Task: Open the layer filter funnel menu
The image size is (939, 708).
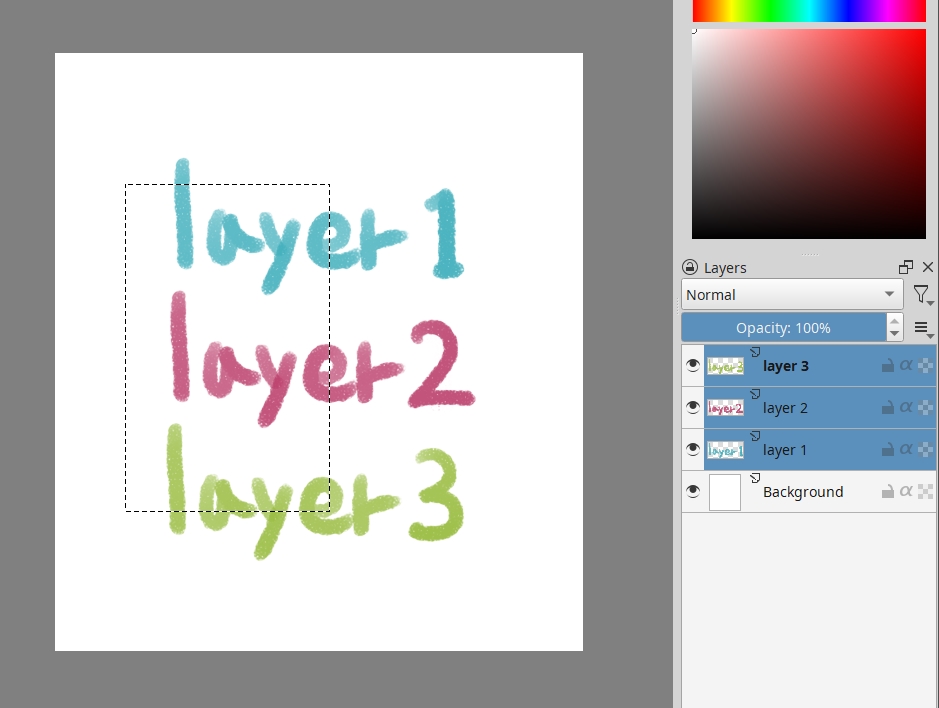Action: point(921,294)
